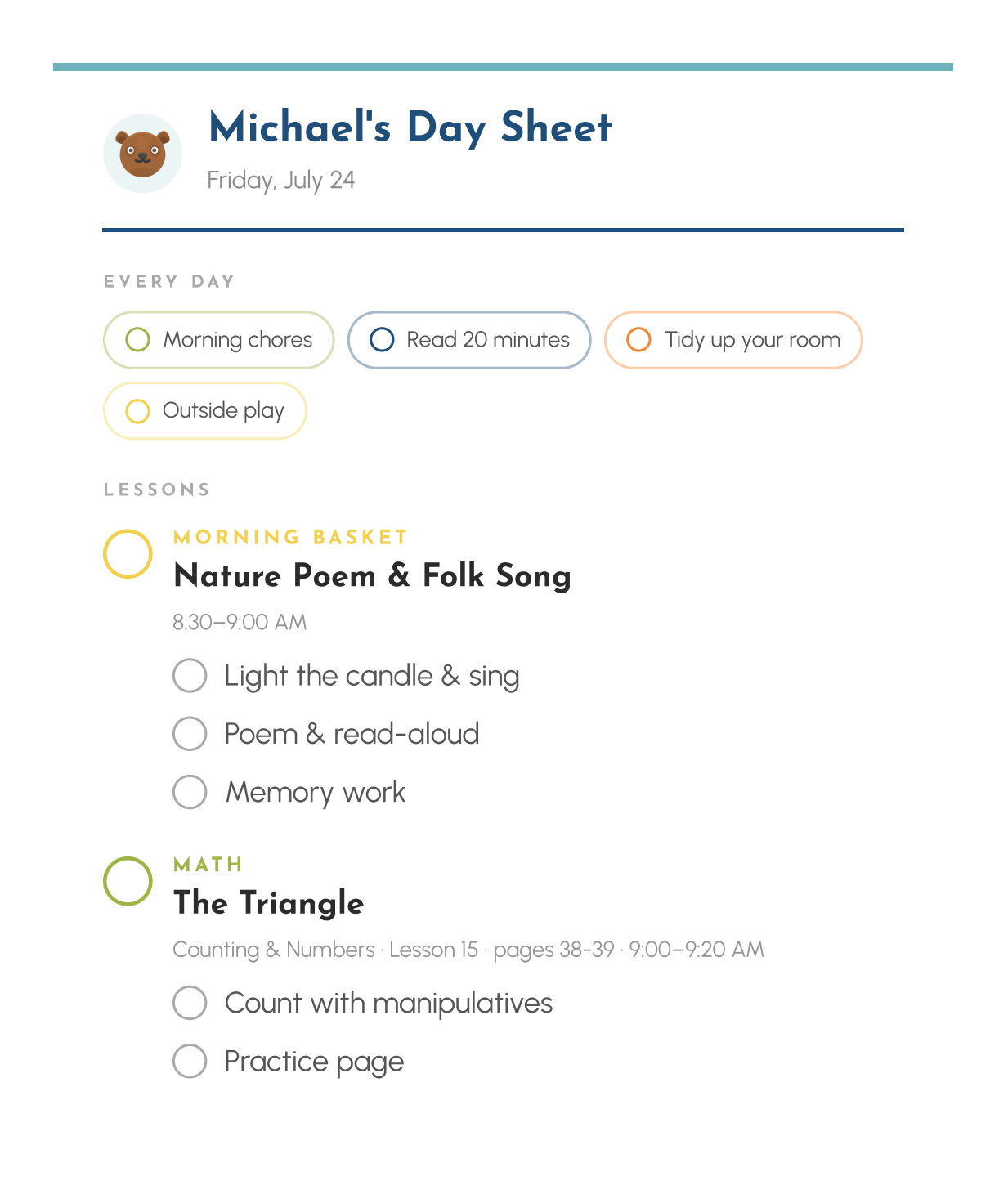Viewport: 1008px width, 1203px height.
Task: Open The Triangle lesson title
Action: (x=269, y=903)
